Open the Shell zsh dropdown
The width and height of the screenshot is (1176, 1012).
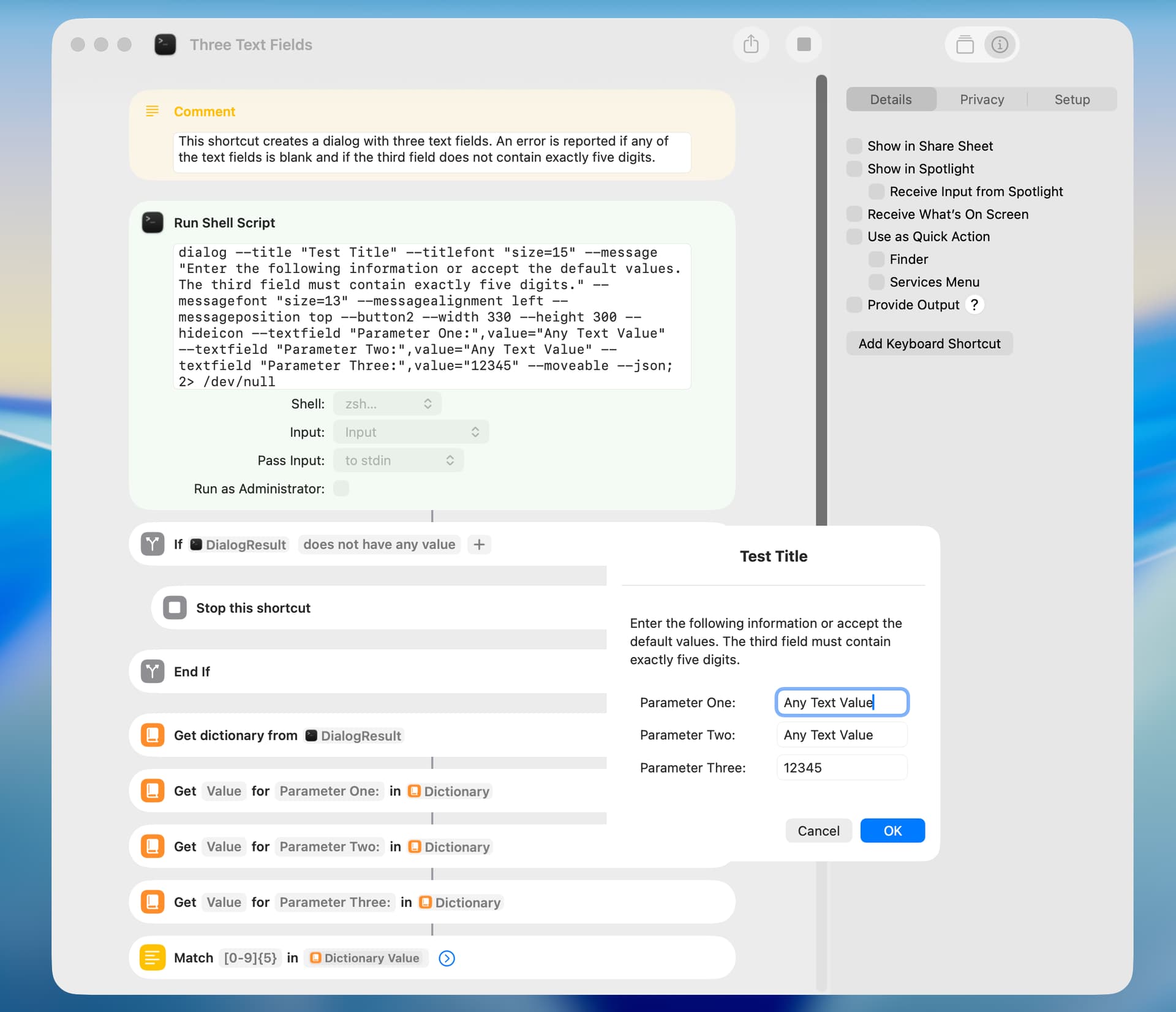(387, 404)
